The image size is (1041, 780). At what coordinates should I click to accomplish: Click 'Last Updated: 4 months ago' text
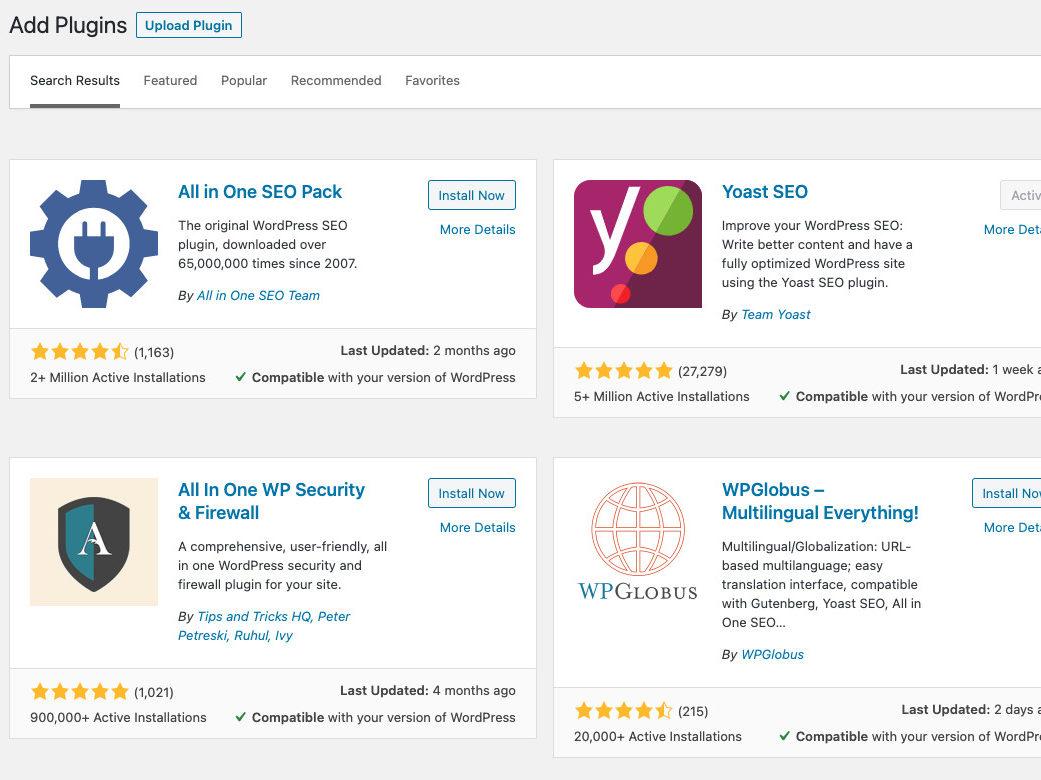tap(428, 690)
